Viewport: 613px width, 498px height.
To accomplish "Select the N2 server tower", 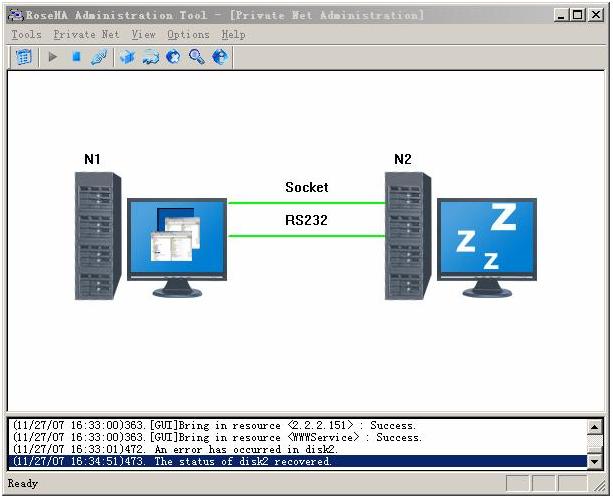I will point(408,236).
